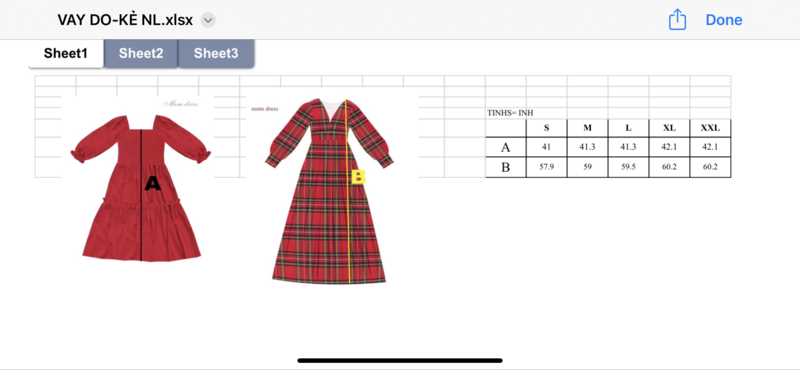Select the XL header cell
Screen dimensions: 800x370
[669, 128]
